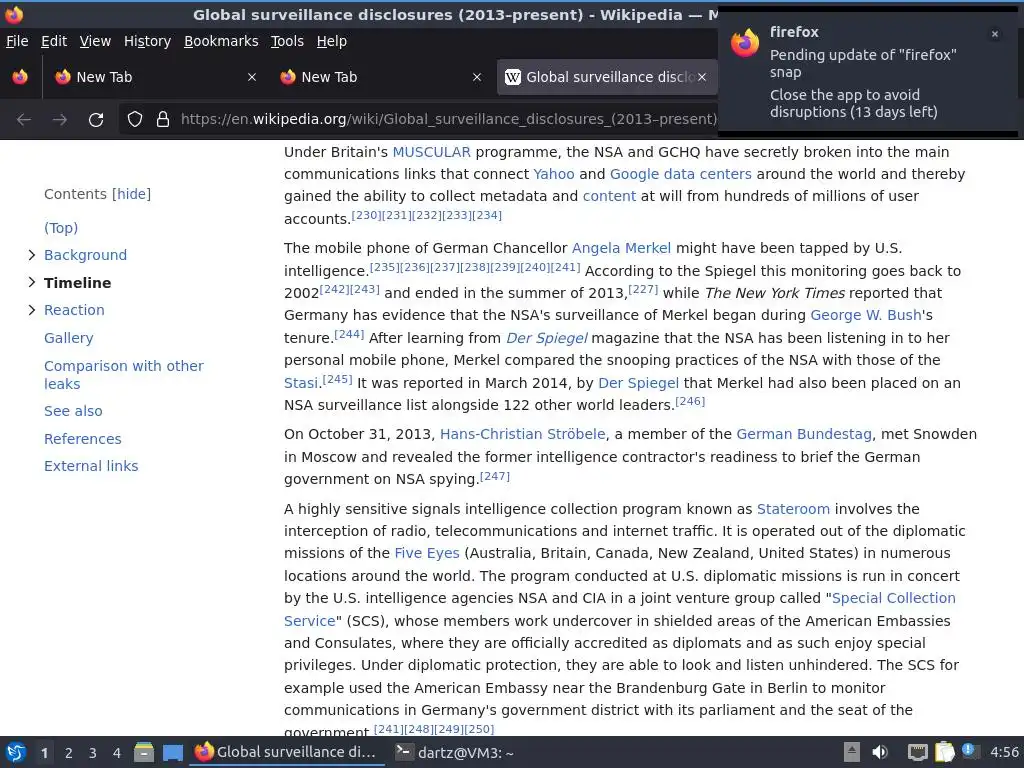Open the system start menu icon

pyautogui.click(x=16, y=753)
